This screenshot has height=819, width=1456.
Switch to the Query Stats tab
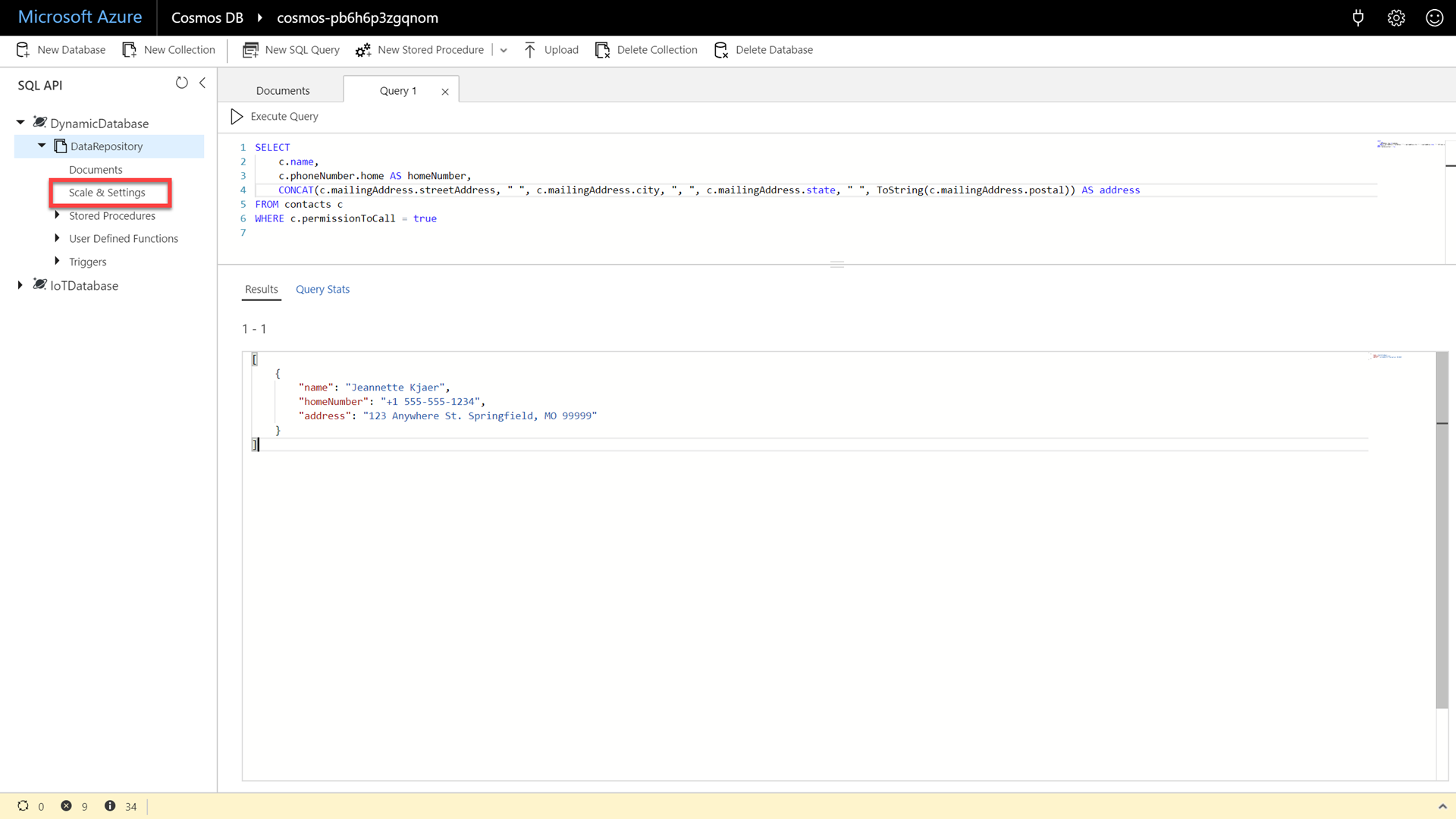point(322,289)
